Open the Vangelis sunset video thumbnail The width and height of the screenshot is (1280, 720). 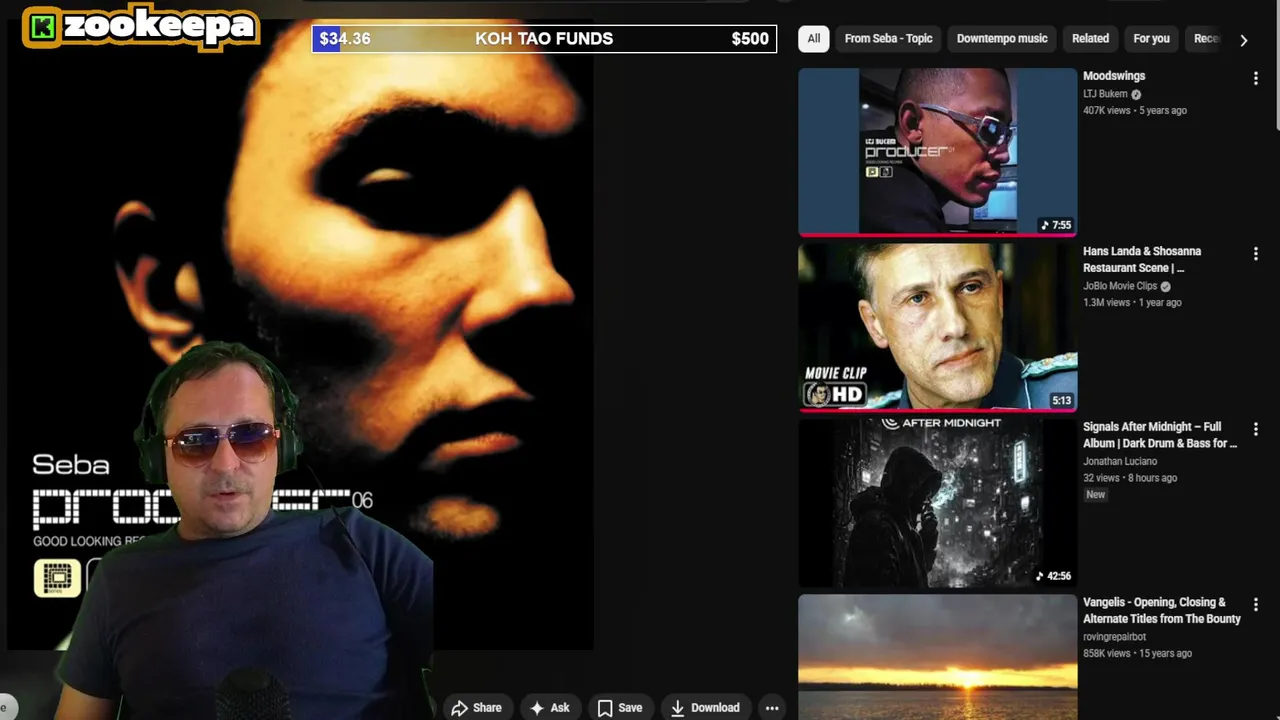click(x=938, y=657)
